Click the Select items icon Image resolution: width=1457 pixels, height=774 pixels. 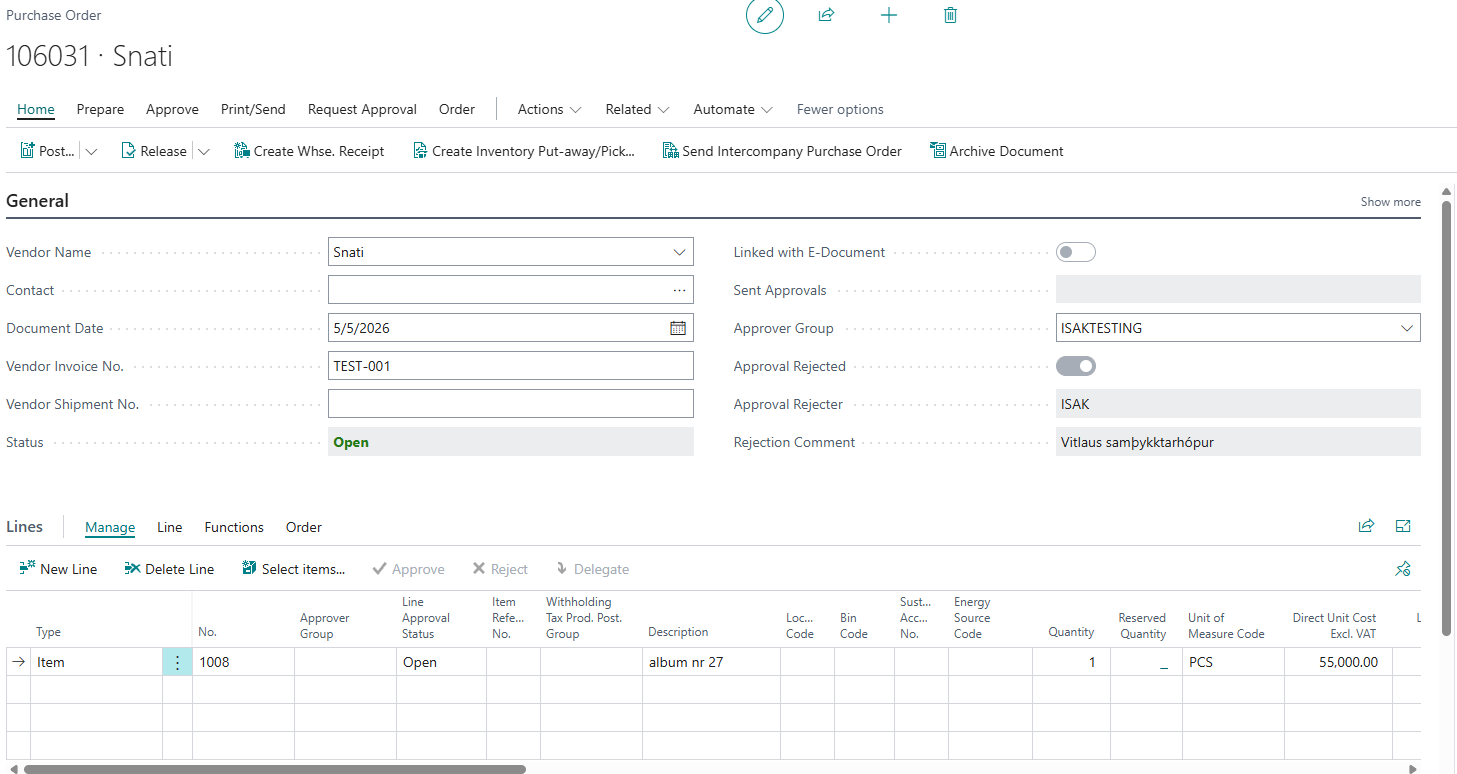pyautogui.click(x=249, y=568)
